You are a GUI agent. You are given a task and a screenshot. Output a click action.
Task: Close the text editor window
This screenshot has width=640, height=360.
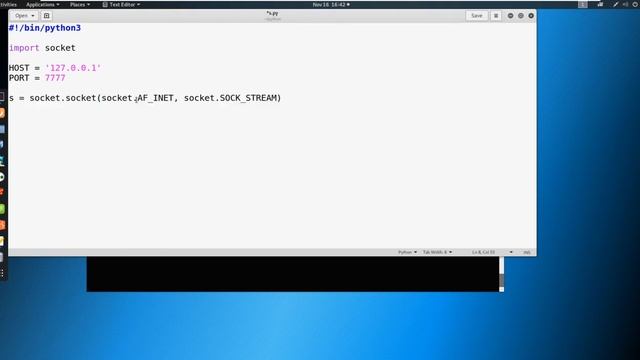tap(531, 16)
